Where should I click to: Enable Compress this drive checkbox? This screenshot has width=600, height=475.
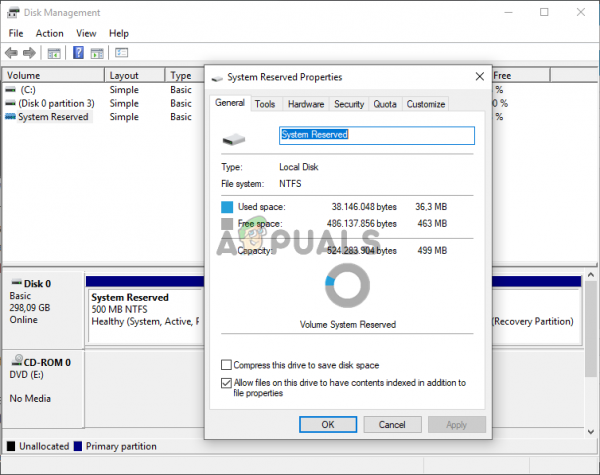pos(226,365)
